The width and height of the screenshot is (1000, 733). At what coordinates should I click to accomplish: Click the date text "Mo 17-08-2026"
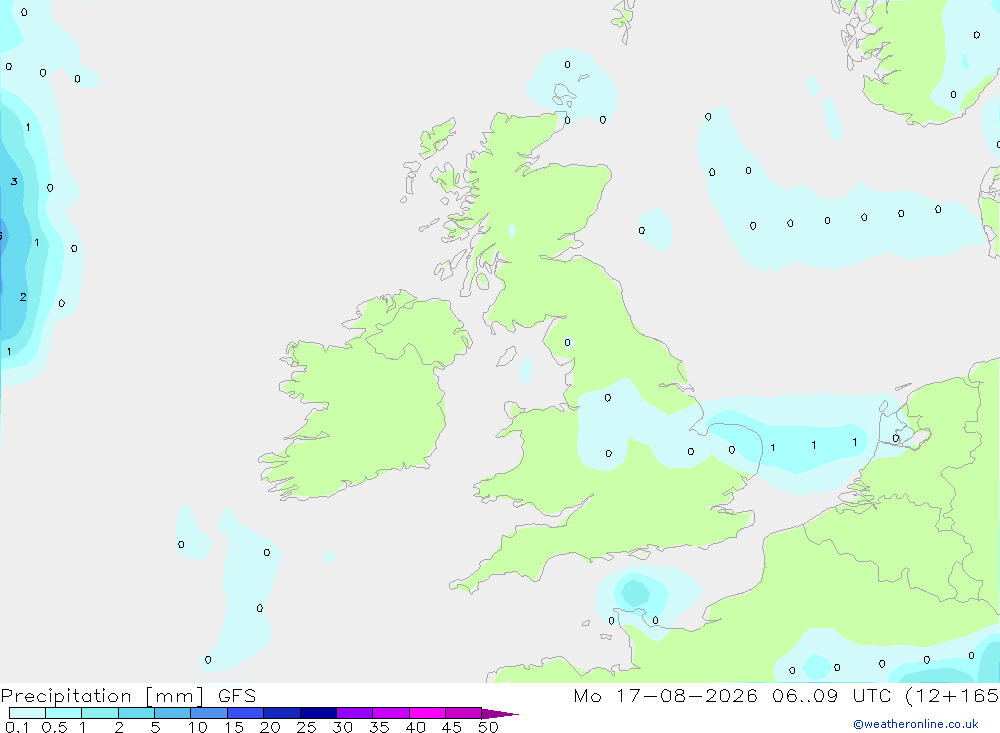665,695
